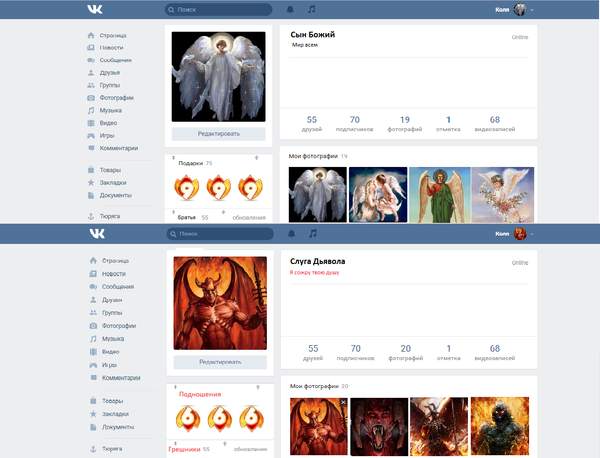Screen dimensions: 600x458
Task: Open the music note icon in the bottom header
Action: click(312, 233)
